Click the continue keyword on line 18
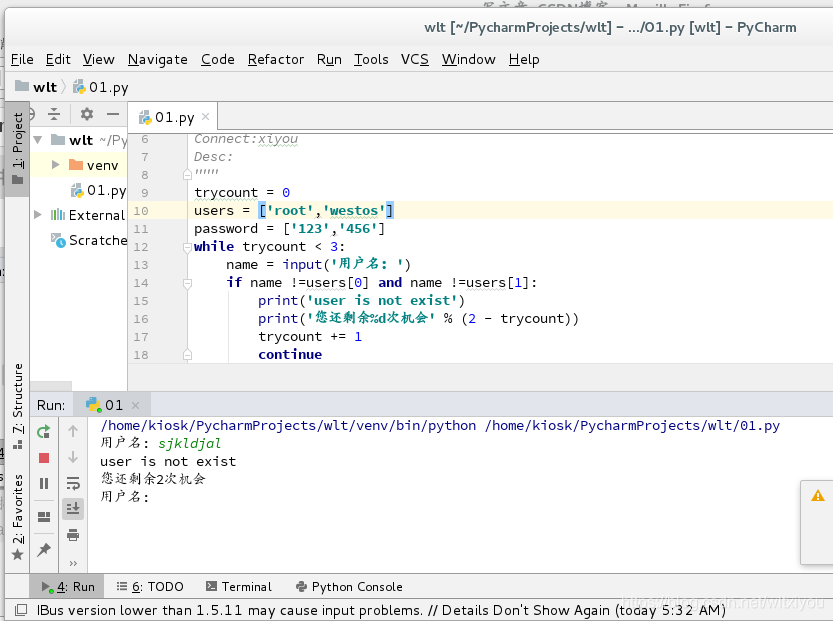Image resolution: width=833 pixels, height=621 pixels. pyautogui.click(x=290, y=355)
